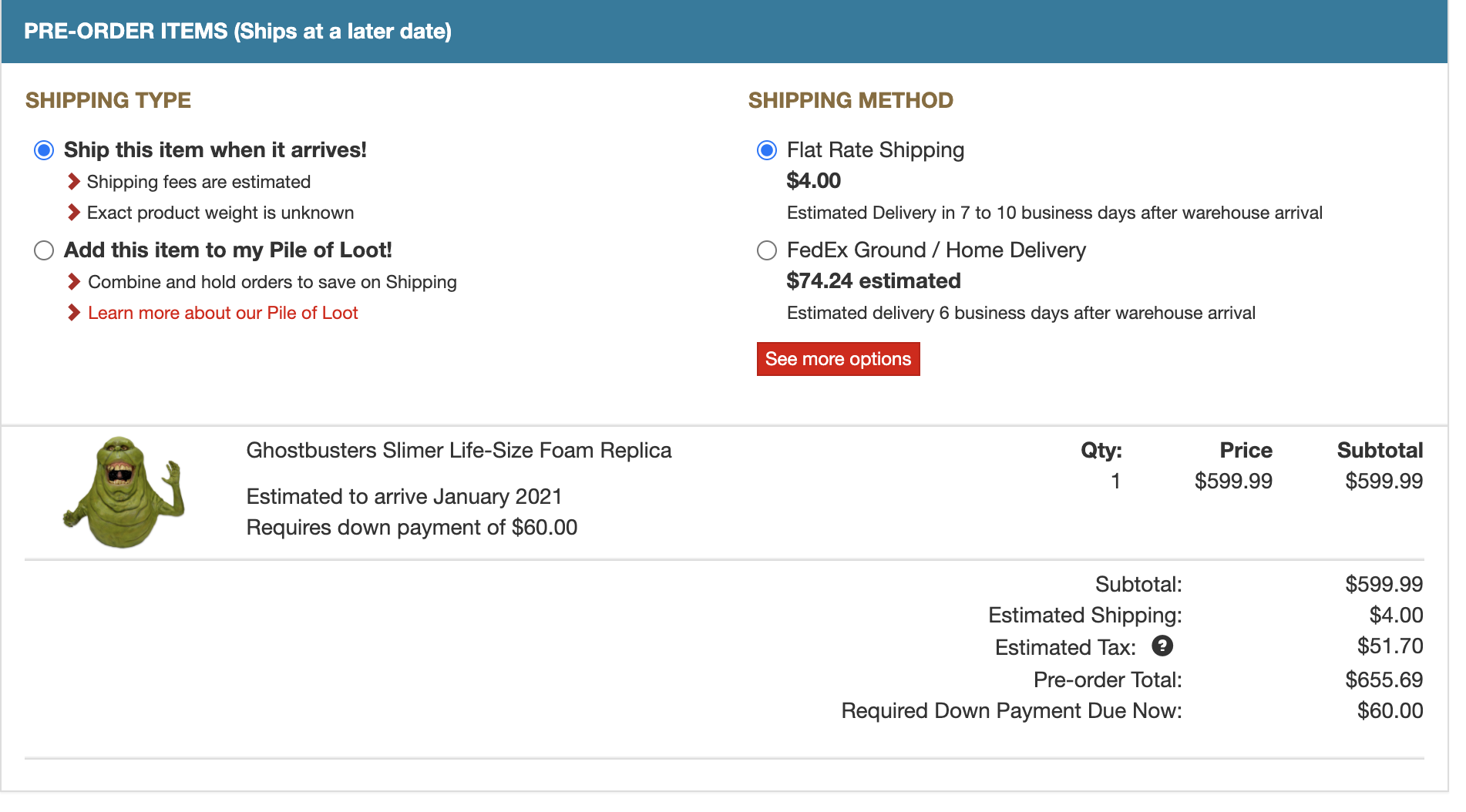Click the Required Down Payment Due Now amount
This screenshot has width=1466, height=812.
(x=1390, y=711)
